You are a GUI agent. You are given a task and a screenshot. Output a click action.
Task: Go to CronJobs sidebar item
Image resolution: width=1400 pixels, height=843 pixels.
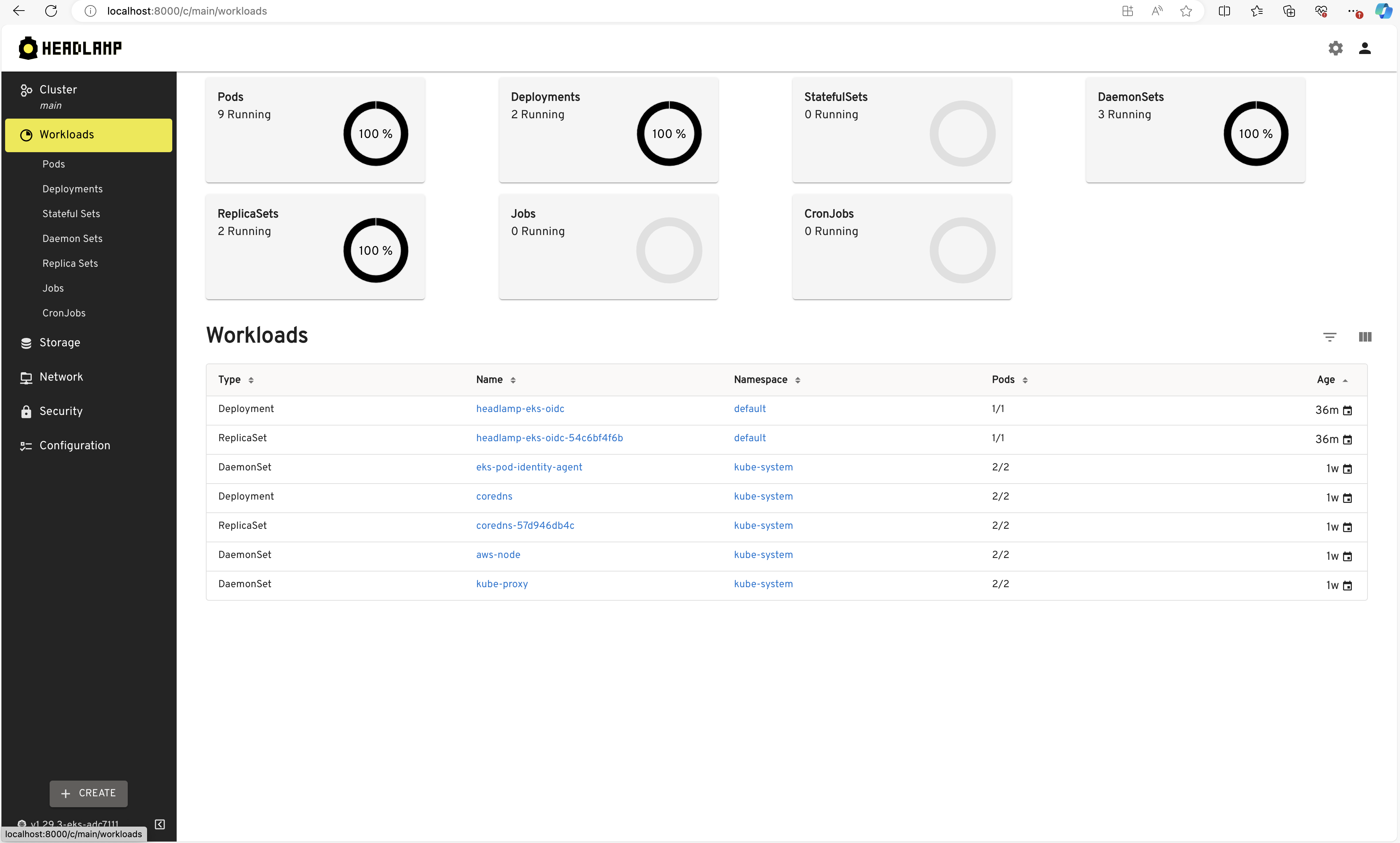pos(64,313)
